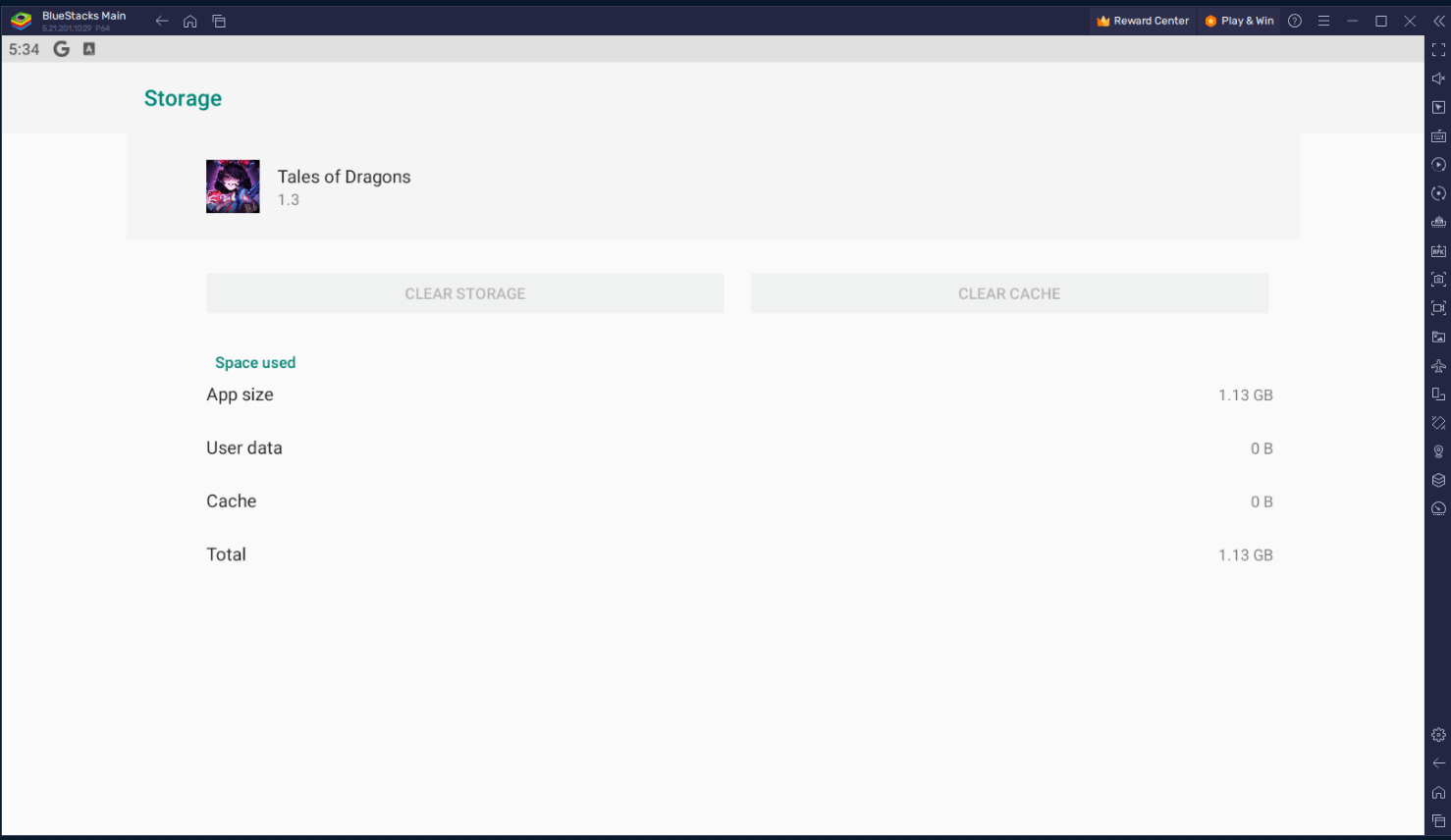1451x840 pixels.
Task: Click the sidebar bottom home icon
Action: point(1438,793)
